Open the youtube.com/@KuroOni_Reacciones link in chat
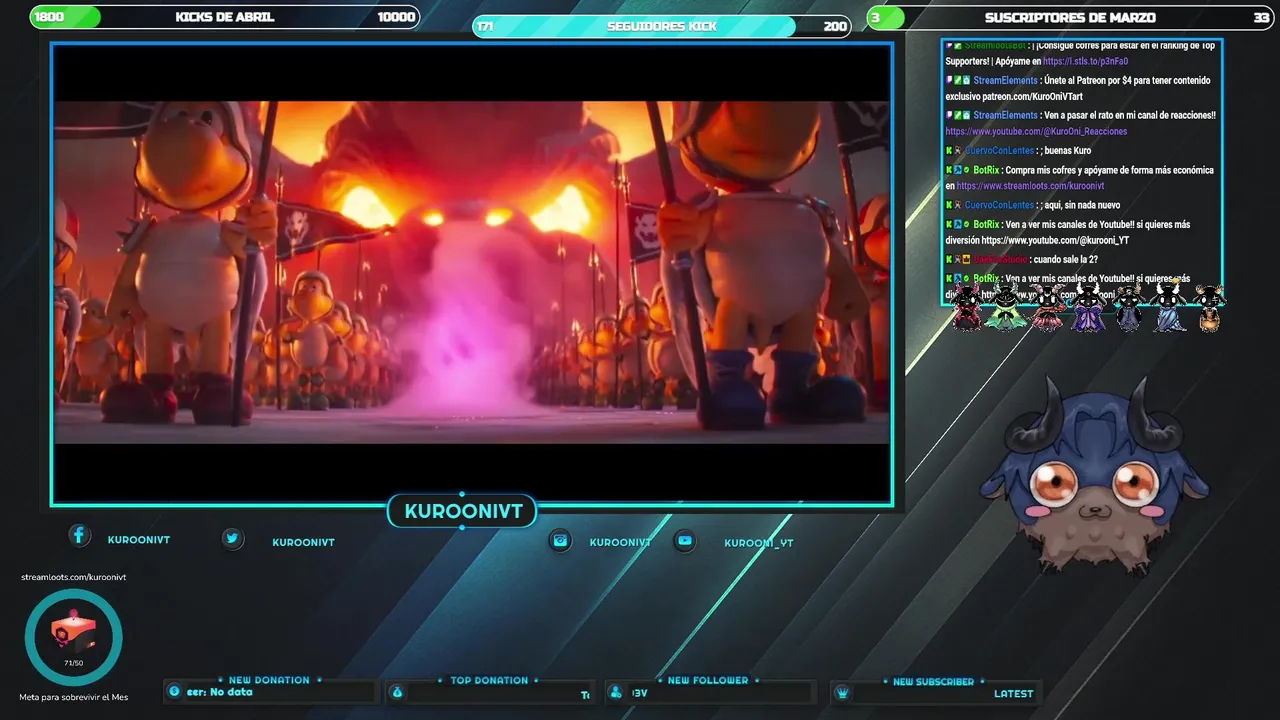 [x=1036, y=131]
